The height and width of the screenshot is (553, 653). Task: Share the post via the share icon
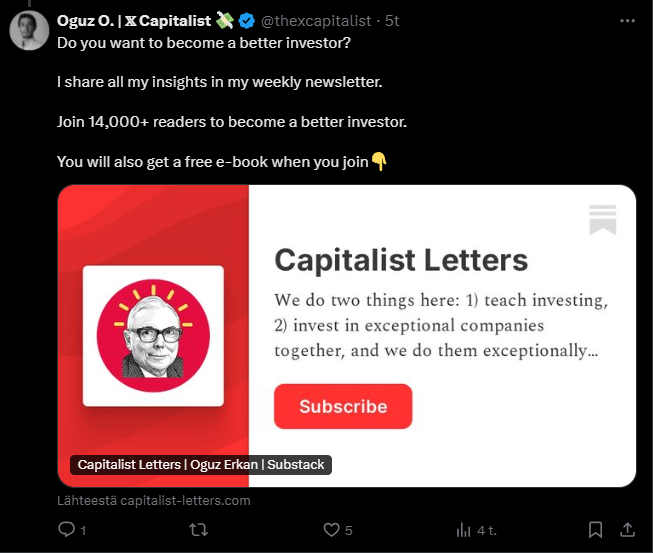(627, 530)
